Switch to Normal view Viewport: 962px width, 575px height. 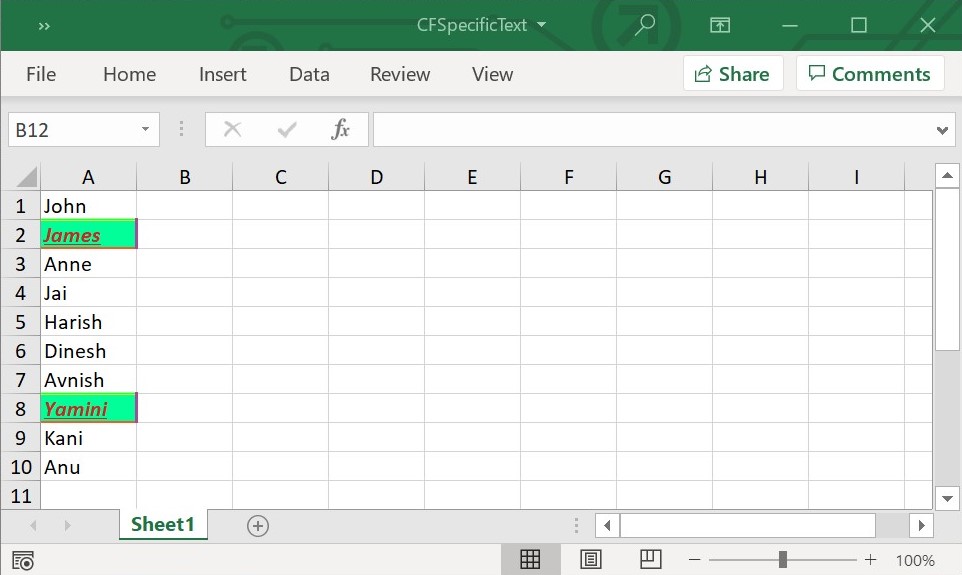click(530, 560)
